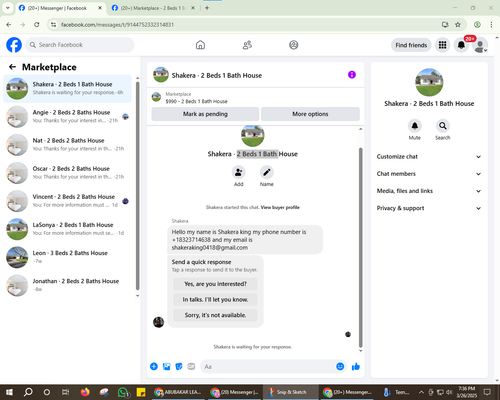Send 'In talks. I'll let you know.' response
Image resolution: width=500 pixels, height=400 pixels.
(x=215, y=299)
